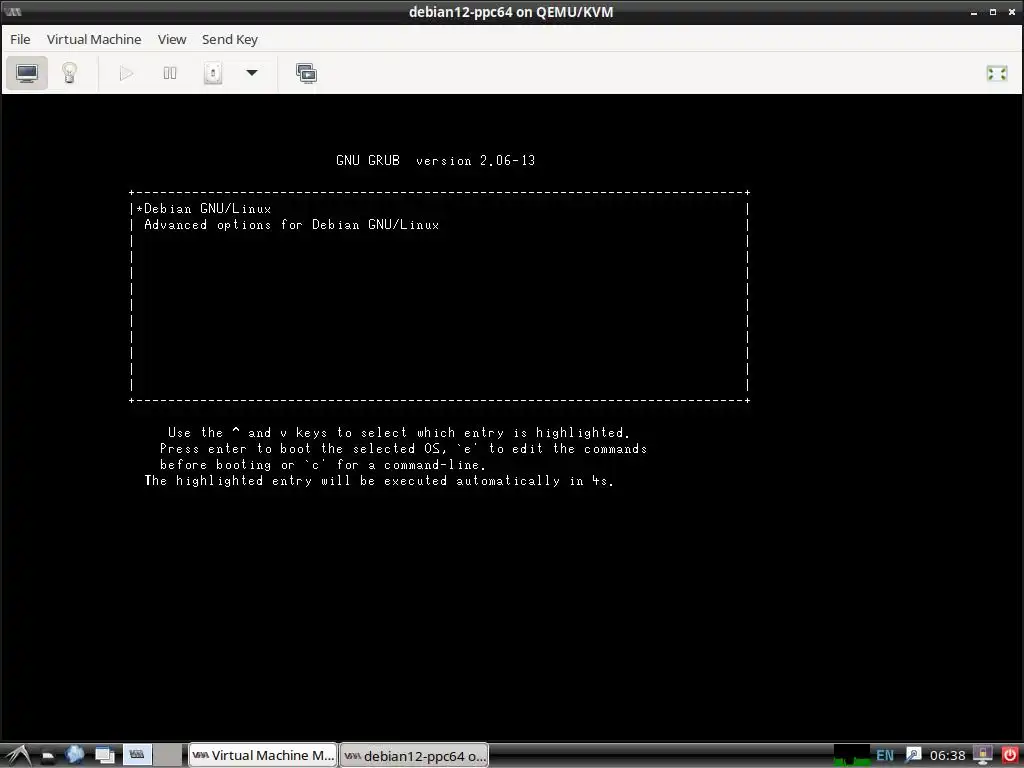Open the manage VM snapshots view
This screenshot has width=1024, height=768.
(306, 73)
